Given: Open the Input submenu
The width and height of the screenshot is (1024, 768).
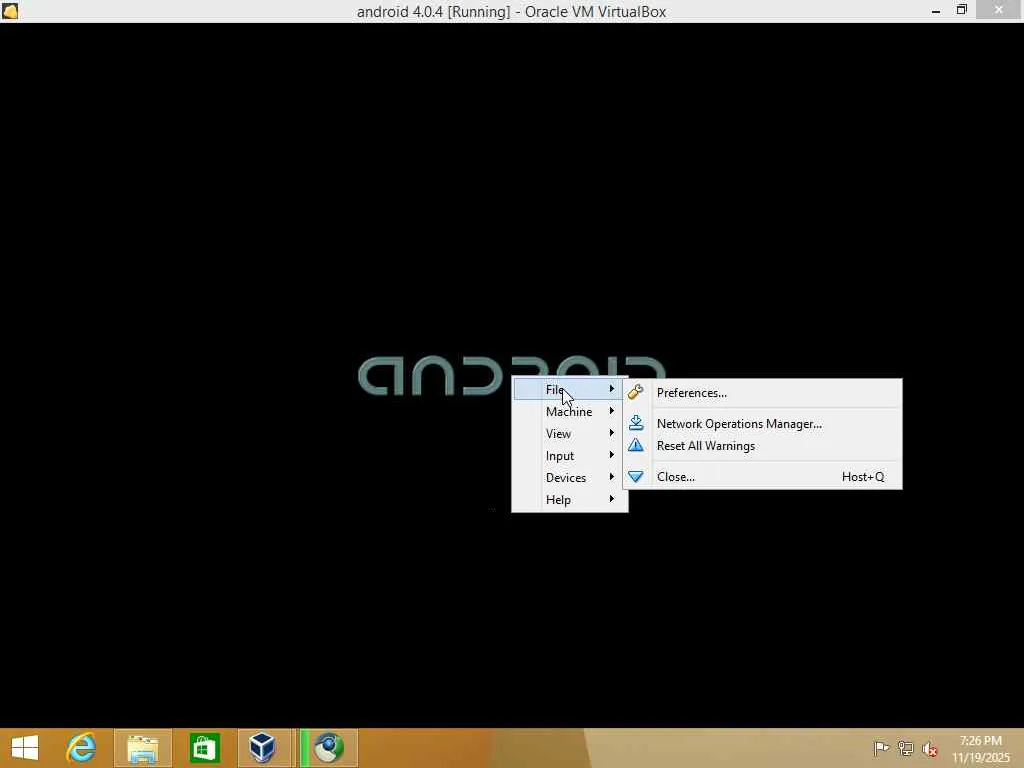Looking at the screenshot, I should coord(569,456).
